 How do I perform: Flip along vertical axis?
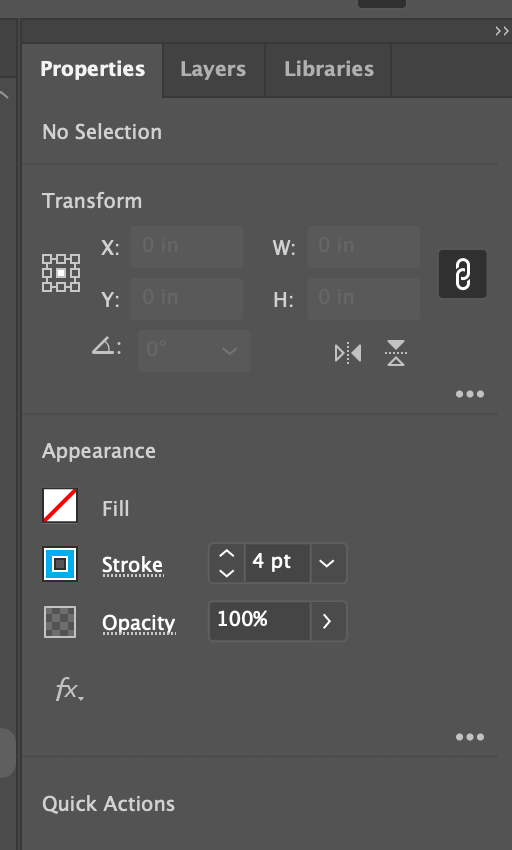coord(396,353)
